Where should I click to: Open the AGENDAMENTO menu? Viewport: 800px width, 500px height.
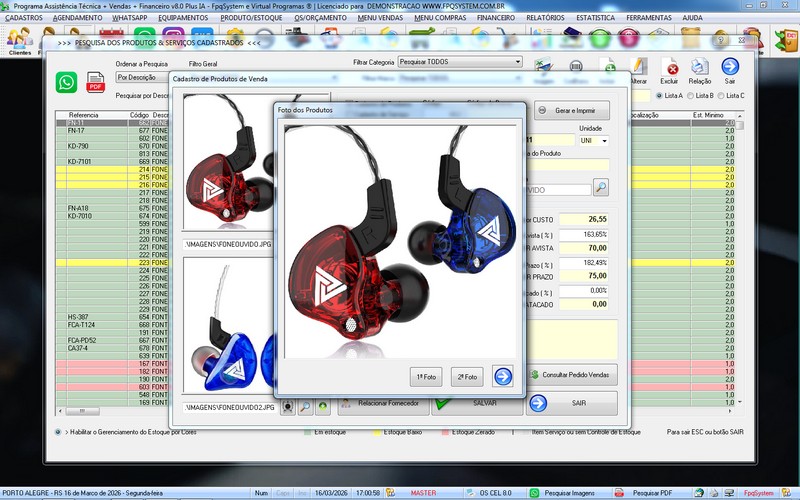[x=78, y=18]
